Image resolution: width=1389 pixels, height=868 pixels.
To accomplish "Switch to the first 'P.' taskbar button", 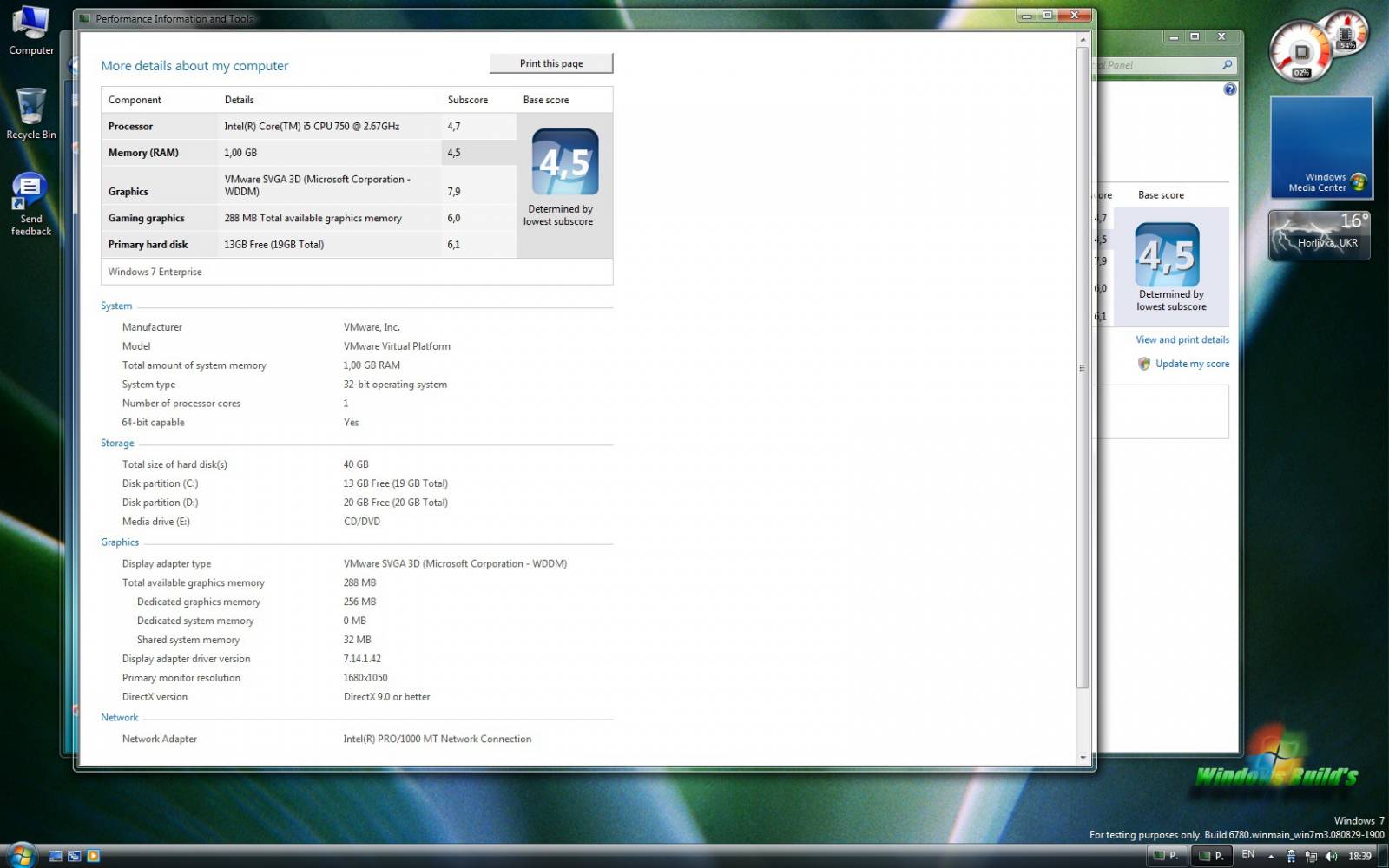I will [1166, 856].
